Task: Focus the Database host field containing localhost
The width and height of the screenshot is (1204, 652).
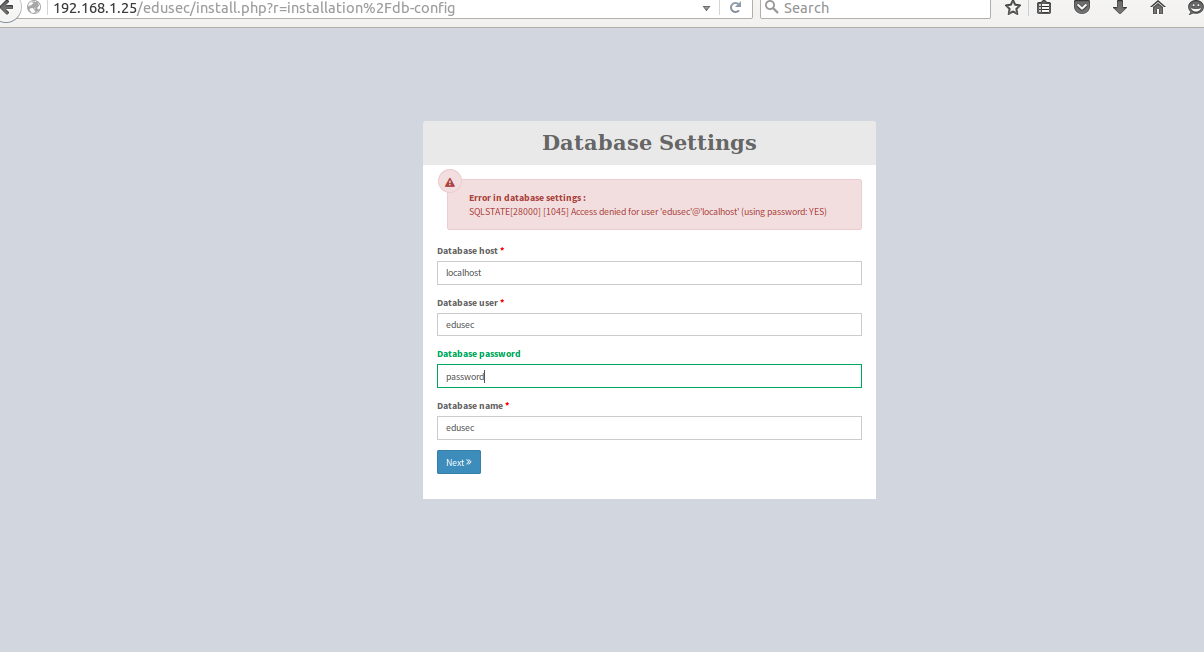Action: coord(649,273)
